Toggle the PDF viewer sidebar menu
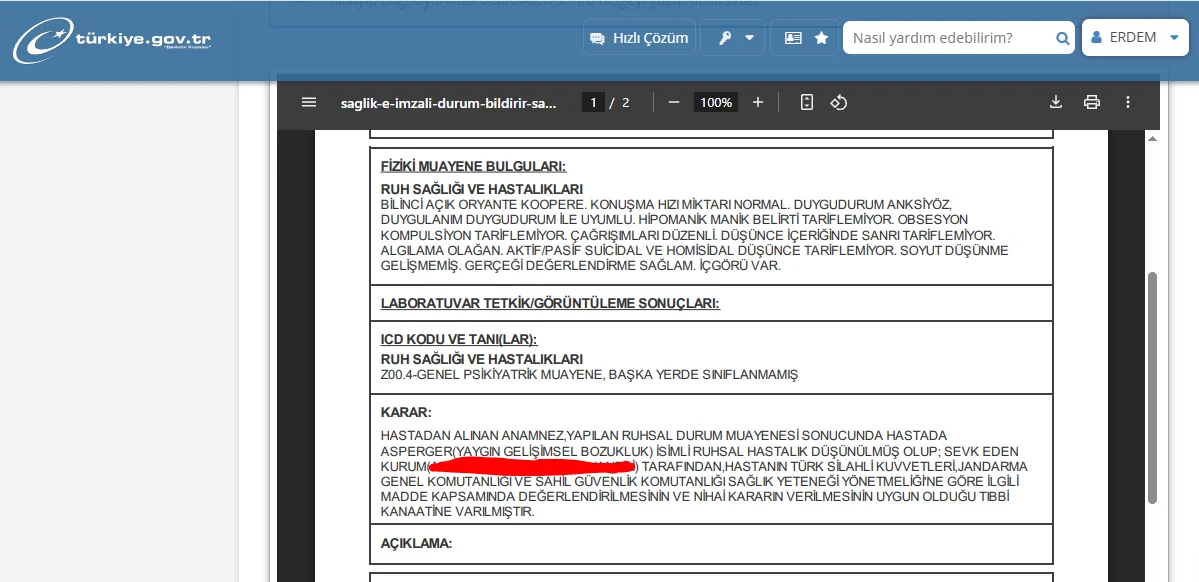The image size is (1199, 582). click(x=309, y=102)
